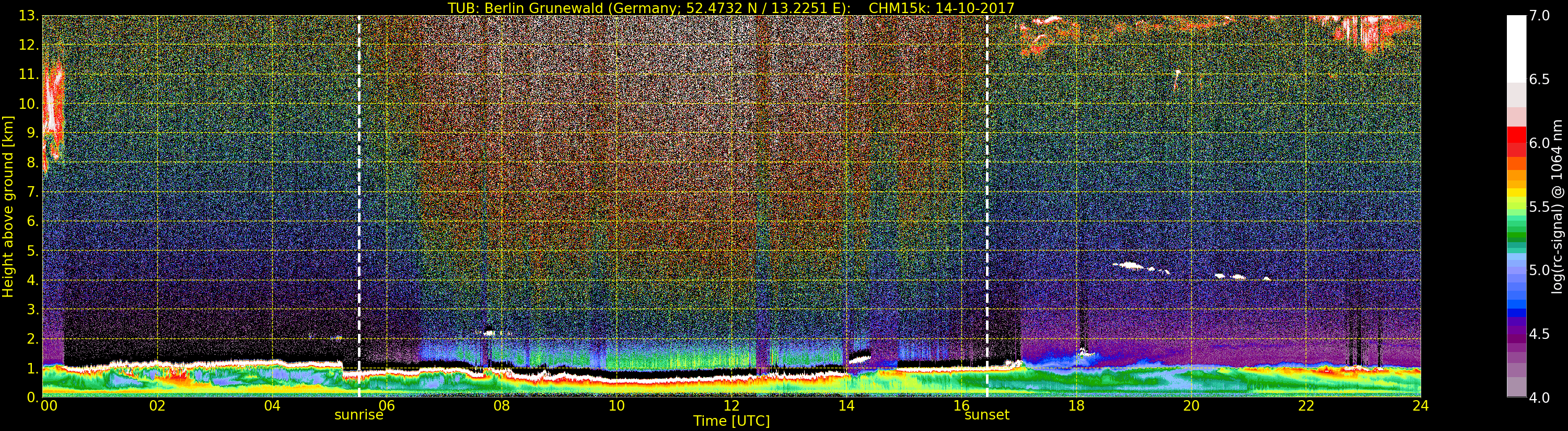Click time axis tick '08'

(502, 405)
